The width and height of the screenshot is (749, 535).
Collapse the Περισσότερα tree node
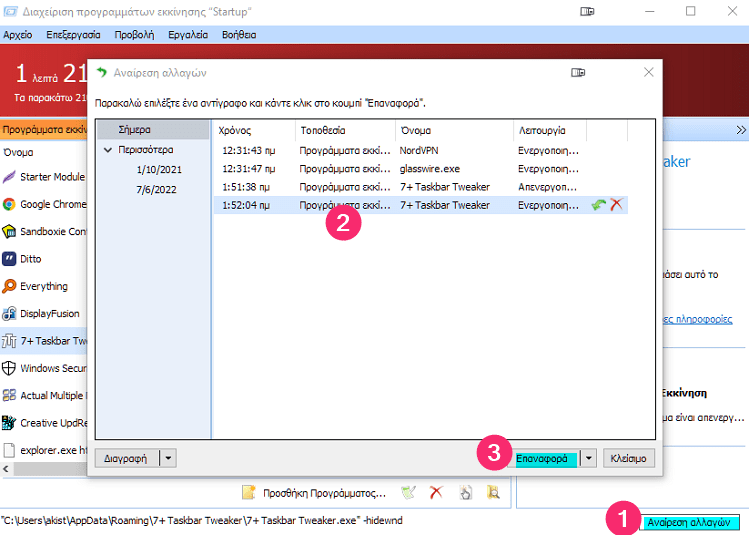point(108,150)
